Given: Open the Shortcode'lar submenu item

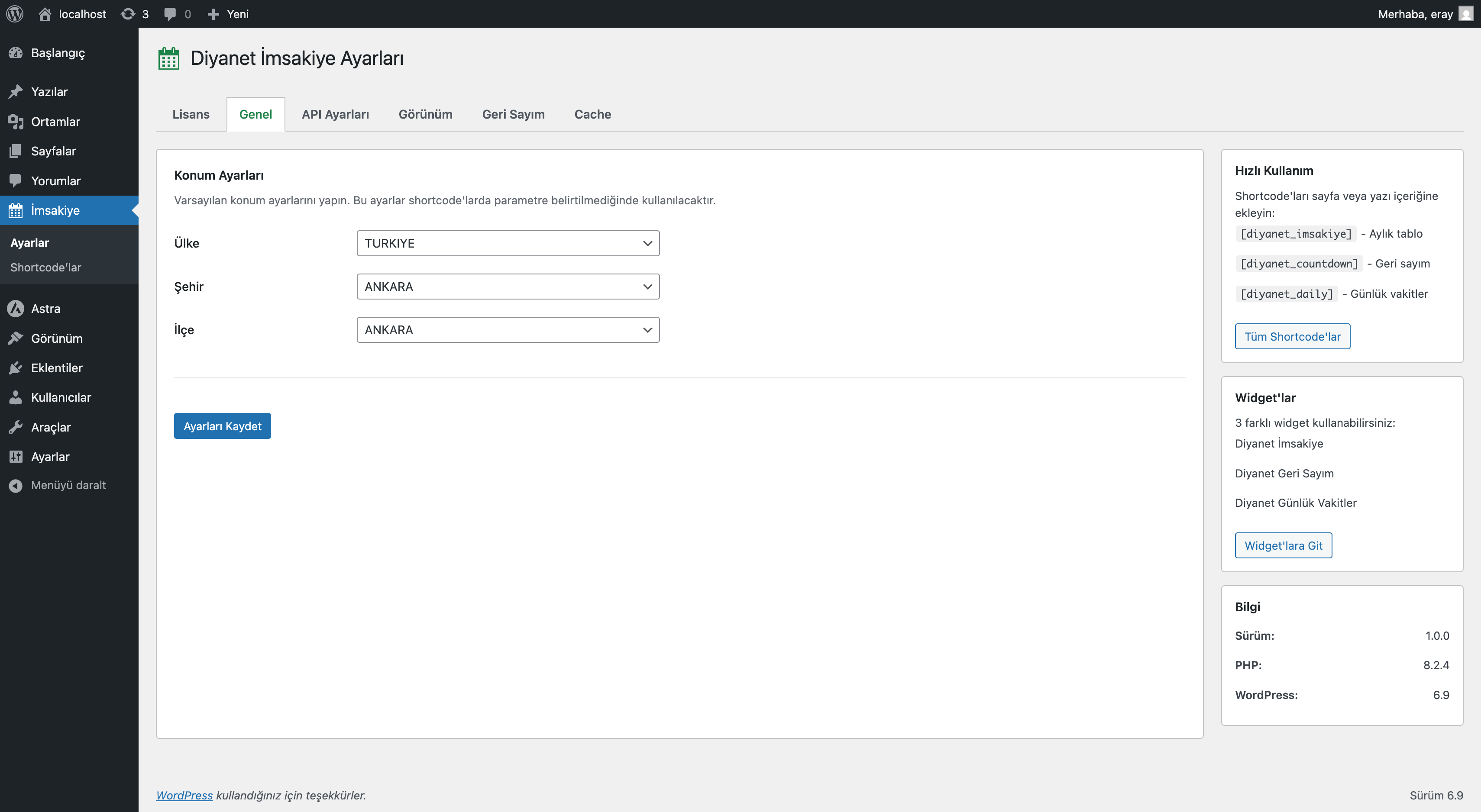Looking at the screenshot, I should tap(46, 267).
